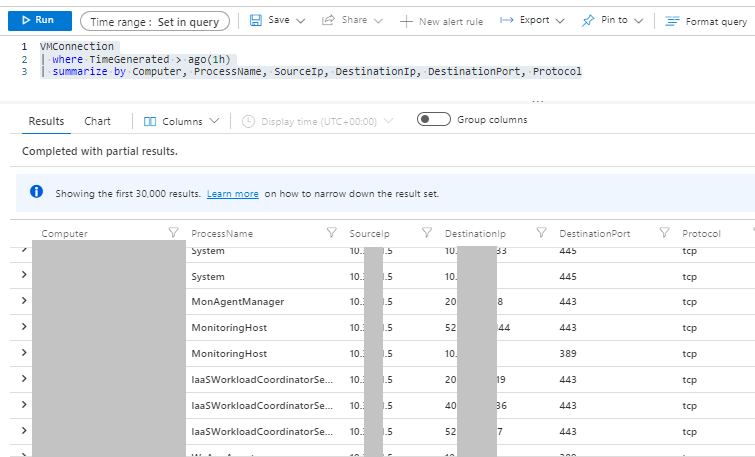
Task: Switch to the Chart tab
Action: 98,121
